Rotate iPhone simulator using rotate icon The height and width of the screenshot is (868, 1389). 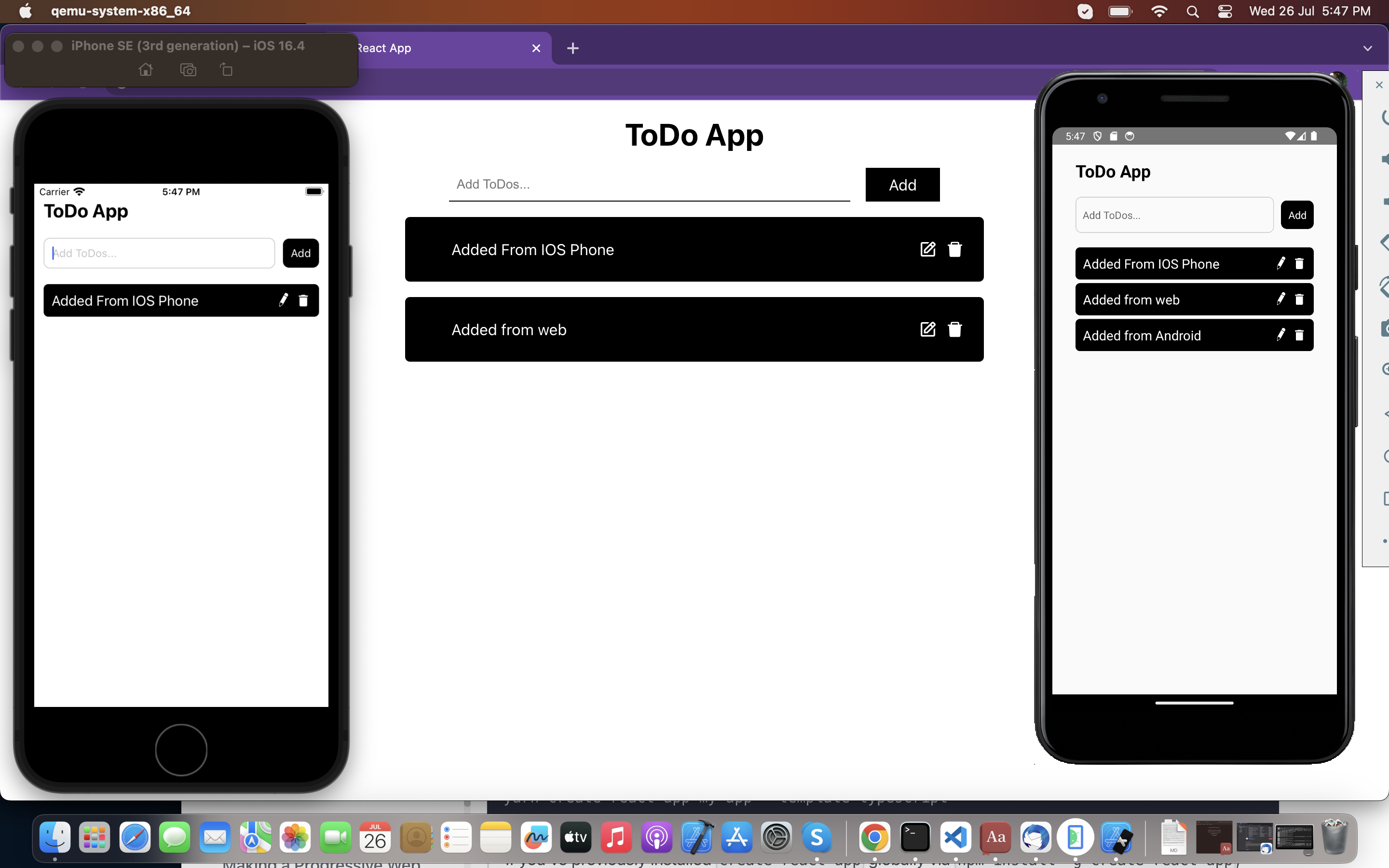click(226, 70)
